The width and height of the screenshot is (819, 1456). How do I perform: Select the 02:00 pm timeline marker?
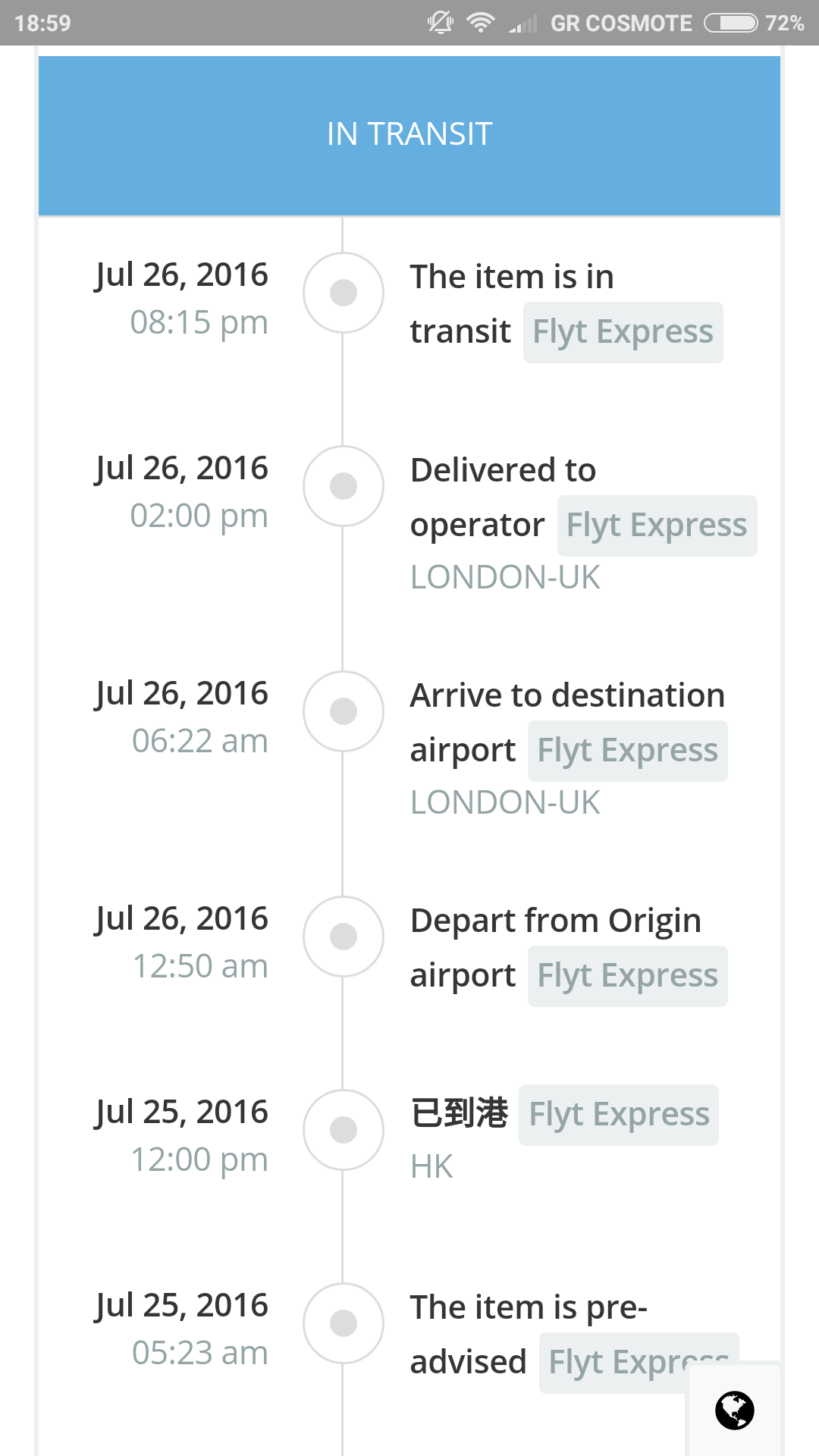(x=344, y=486)
